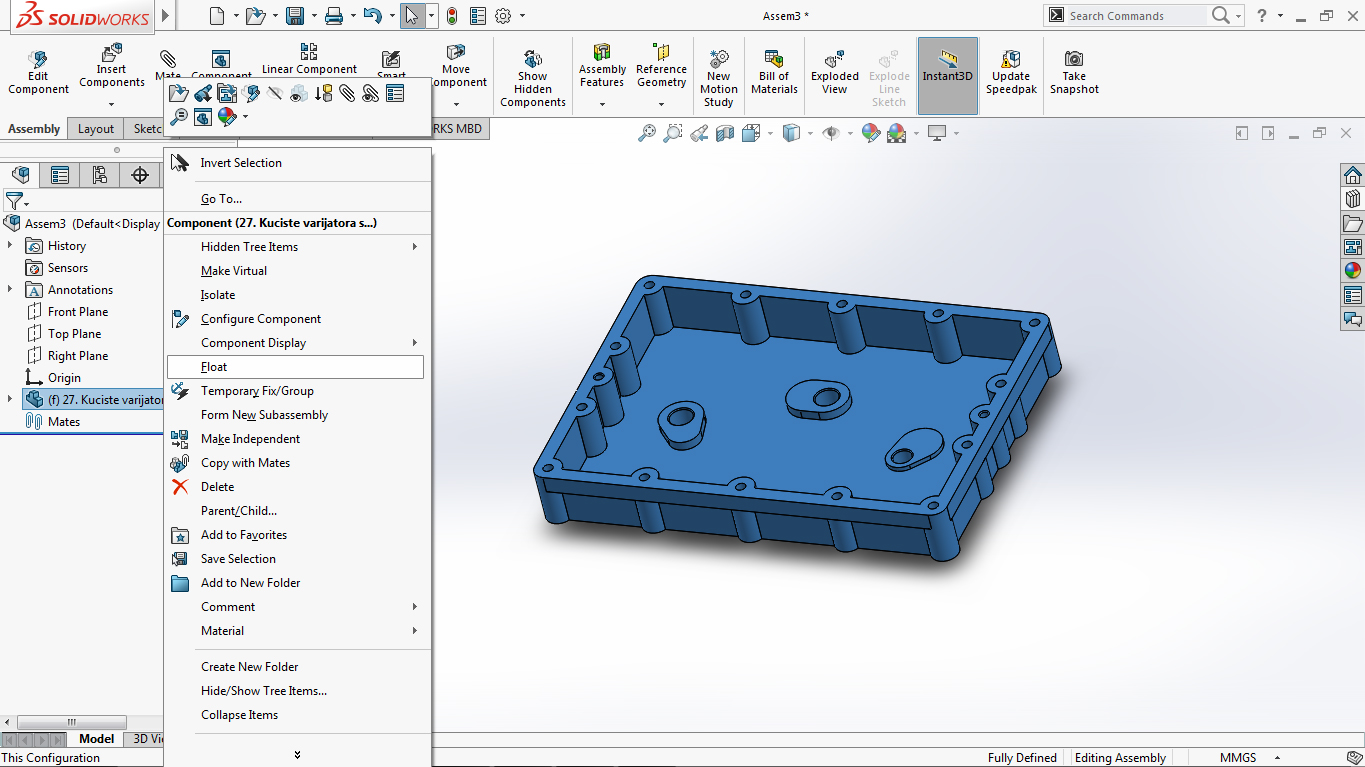Click the Assembly Features icon
Image resolution: width=1365 pixels, height=767 pixels.
(x=602, y=53)
